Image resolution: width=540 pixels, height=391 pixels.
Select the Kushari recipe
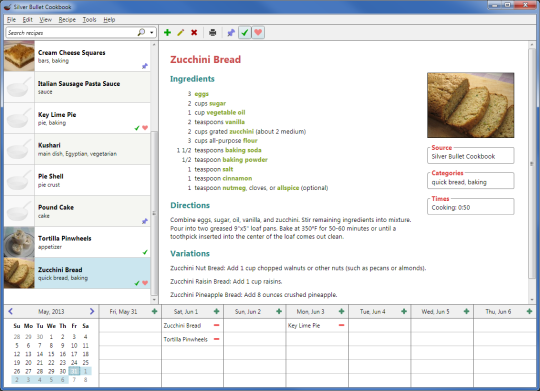[x=77, y=149]
